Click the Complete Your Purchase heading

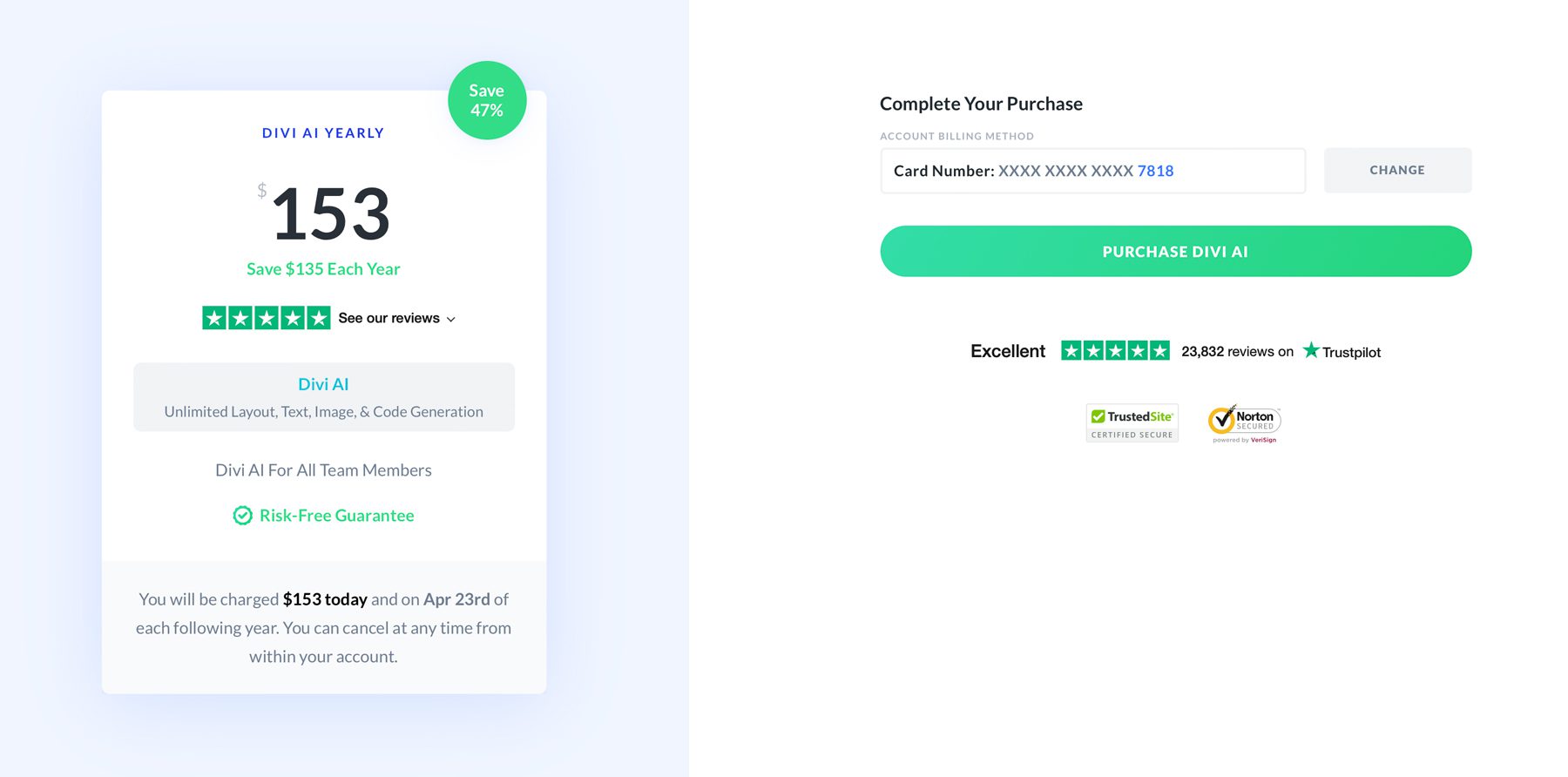[x=980, y=103]
